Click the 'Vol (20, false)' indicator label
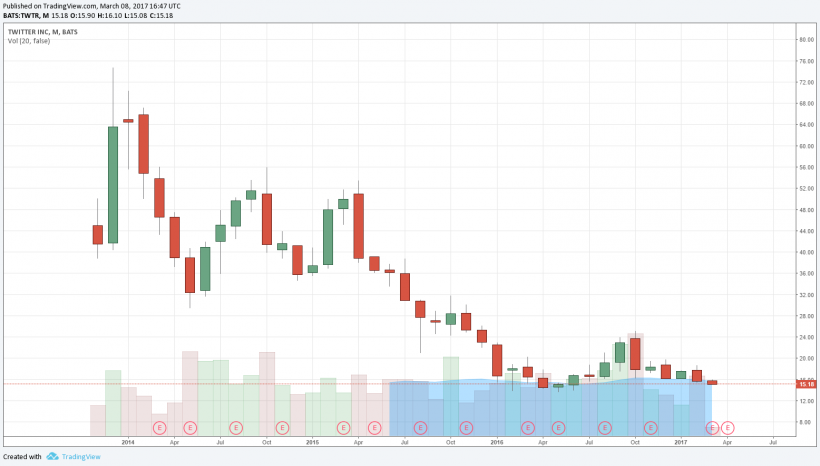 coord(29,41)
